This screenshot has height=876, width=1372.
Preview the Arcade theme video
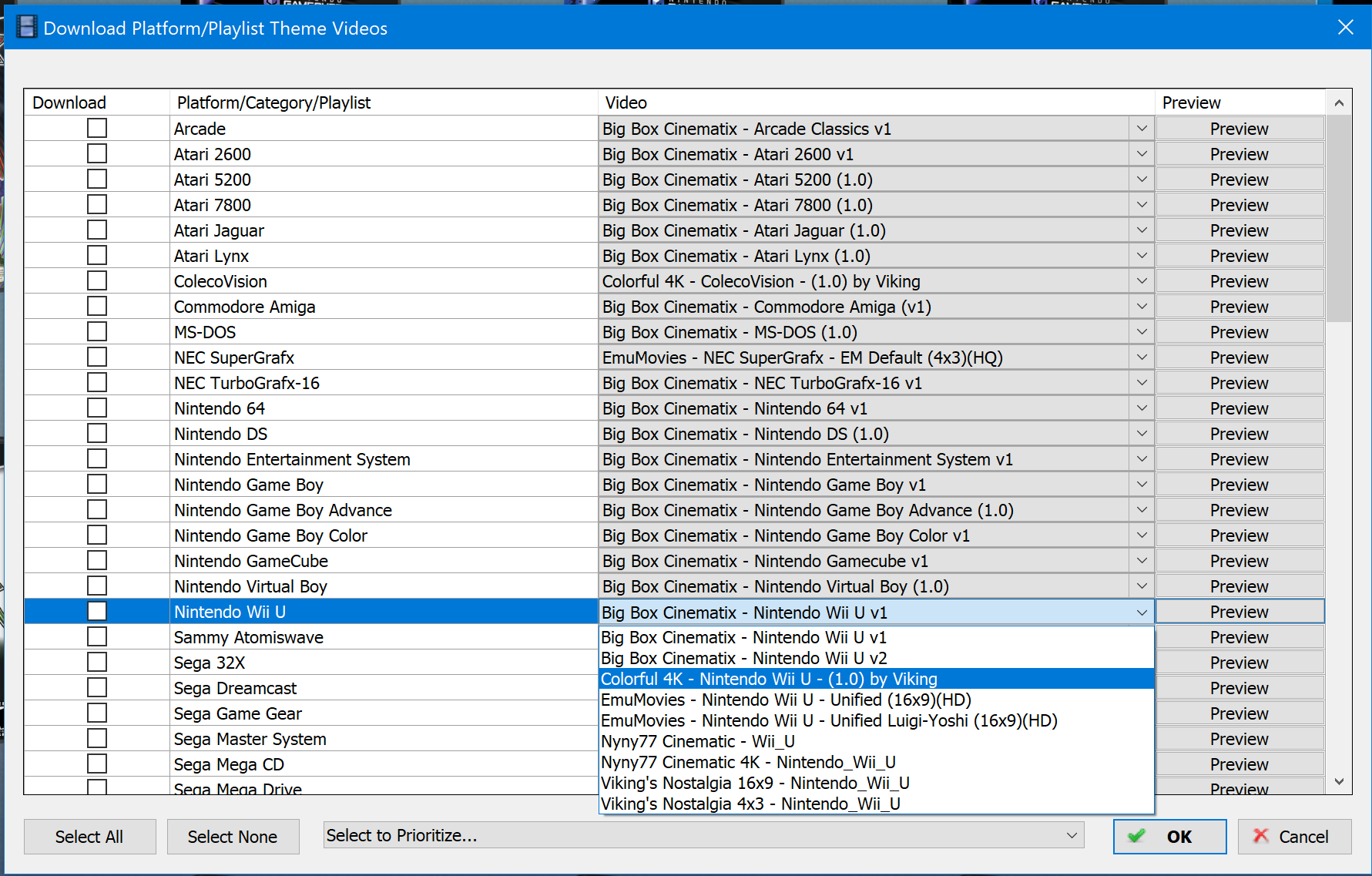coord(1239,129)
